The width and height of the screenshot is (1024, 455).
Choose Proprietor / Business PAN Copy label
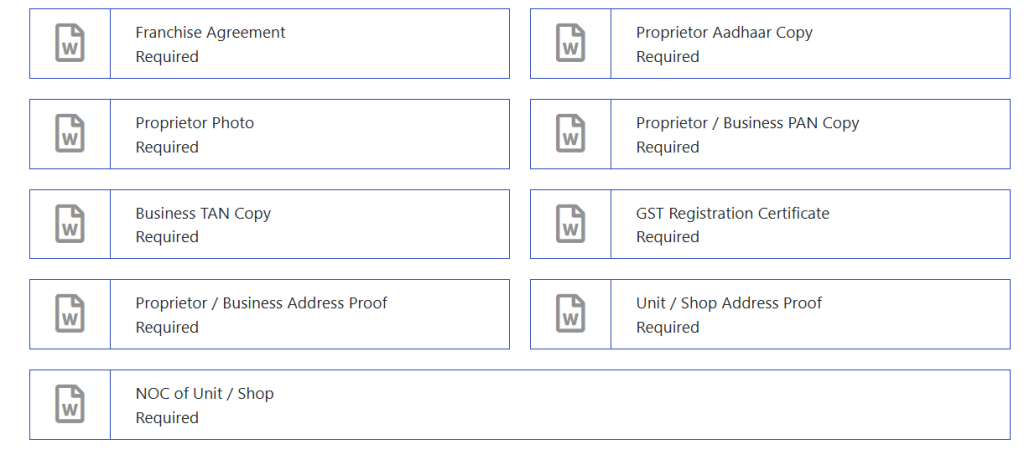pos(747,123)
